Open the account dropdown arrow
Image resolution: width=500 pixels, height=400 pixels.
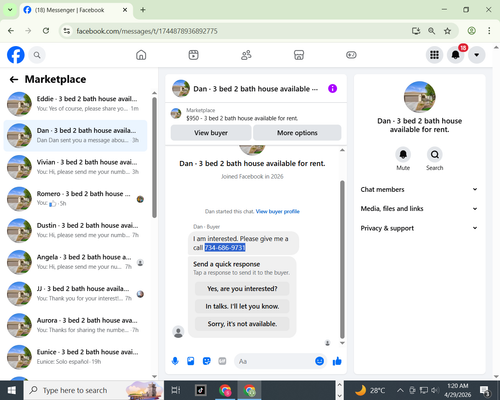[477, 55]
